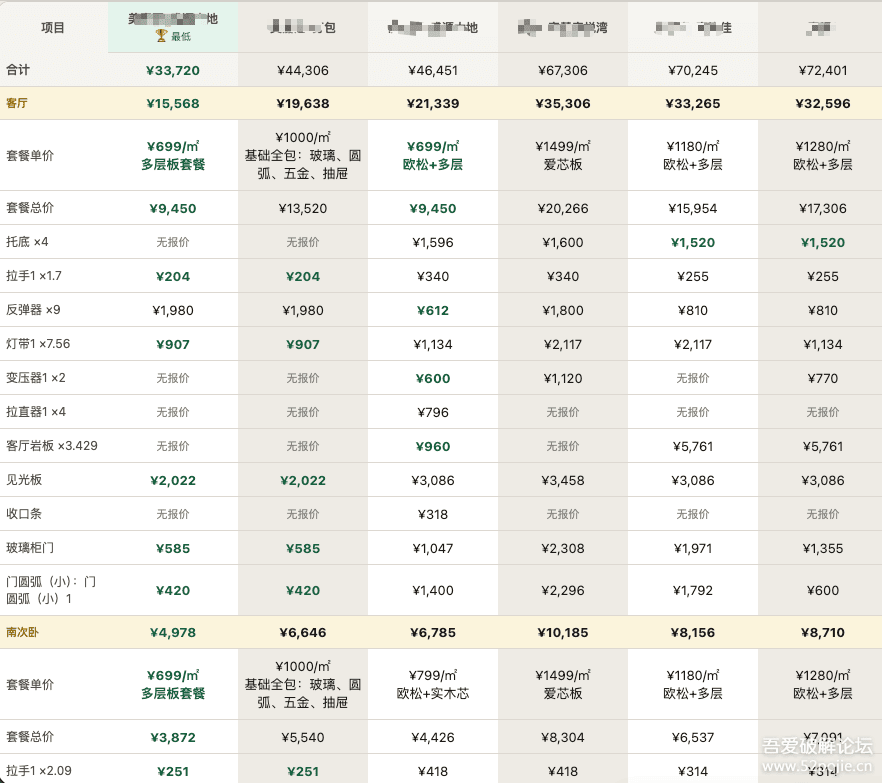This screenshot has height=783, width=882.
Task: Collapse the 客厅 section header row
Action: point(17,103)
